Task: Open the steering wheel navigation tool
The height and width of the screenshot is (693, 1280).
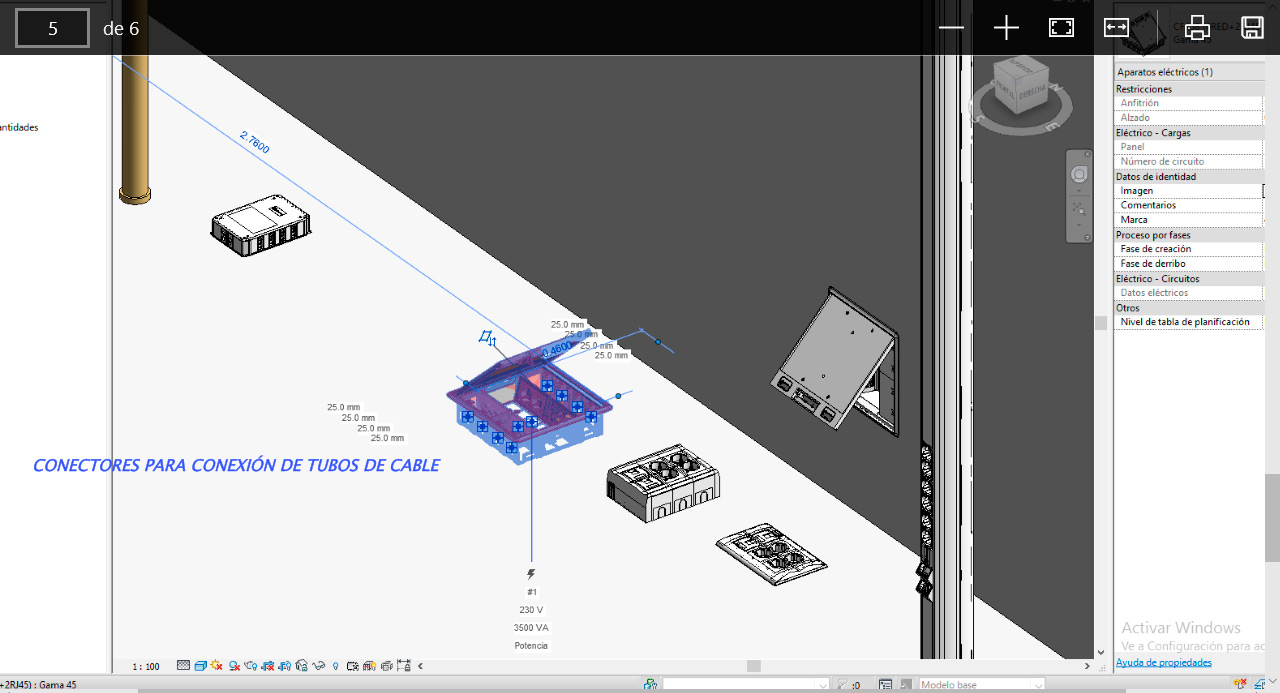Action: click(x=1079, y=175)
